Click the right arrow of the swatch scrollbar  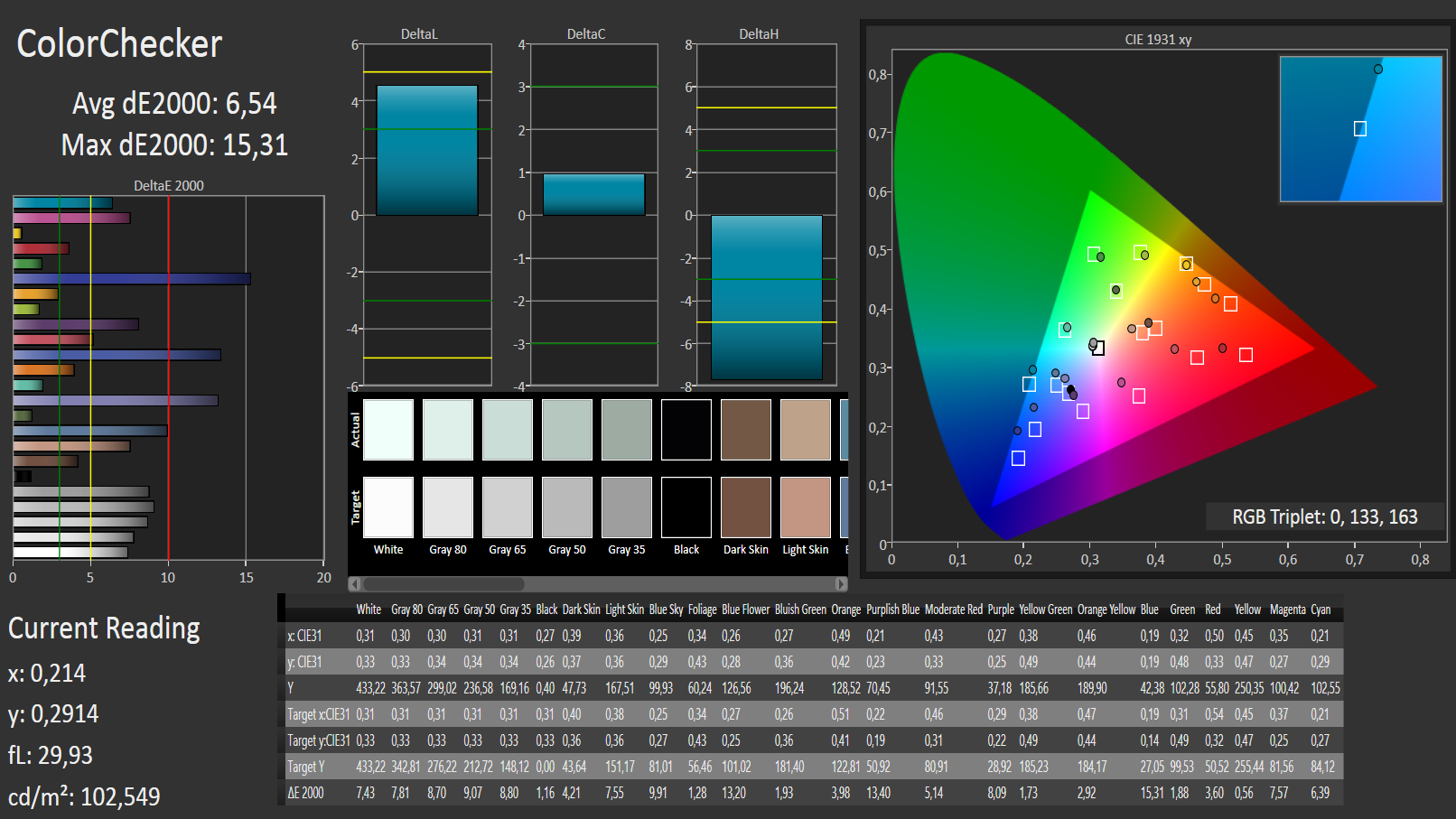pos(841,584)
